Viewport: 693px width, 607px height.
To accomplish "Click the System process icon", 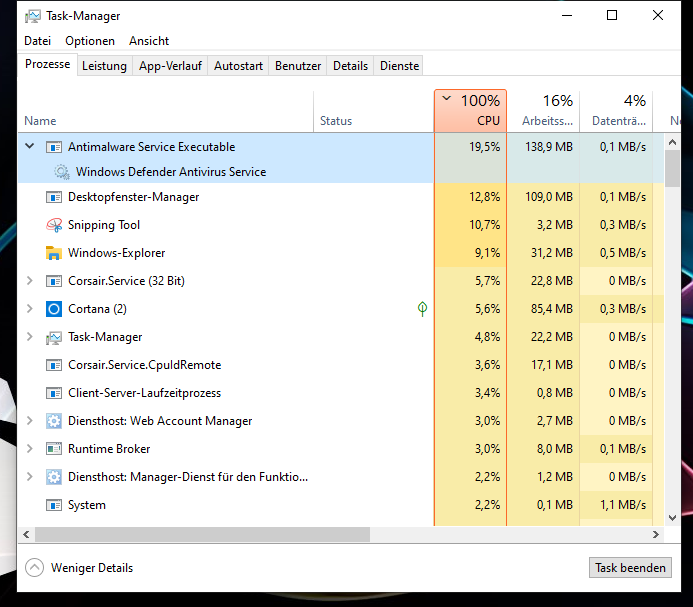I will pos(54,505).
